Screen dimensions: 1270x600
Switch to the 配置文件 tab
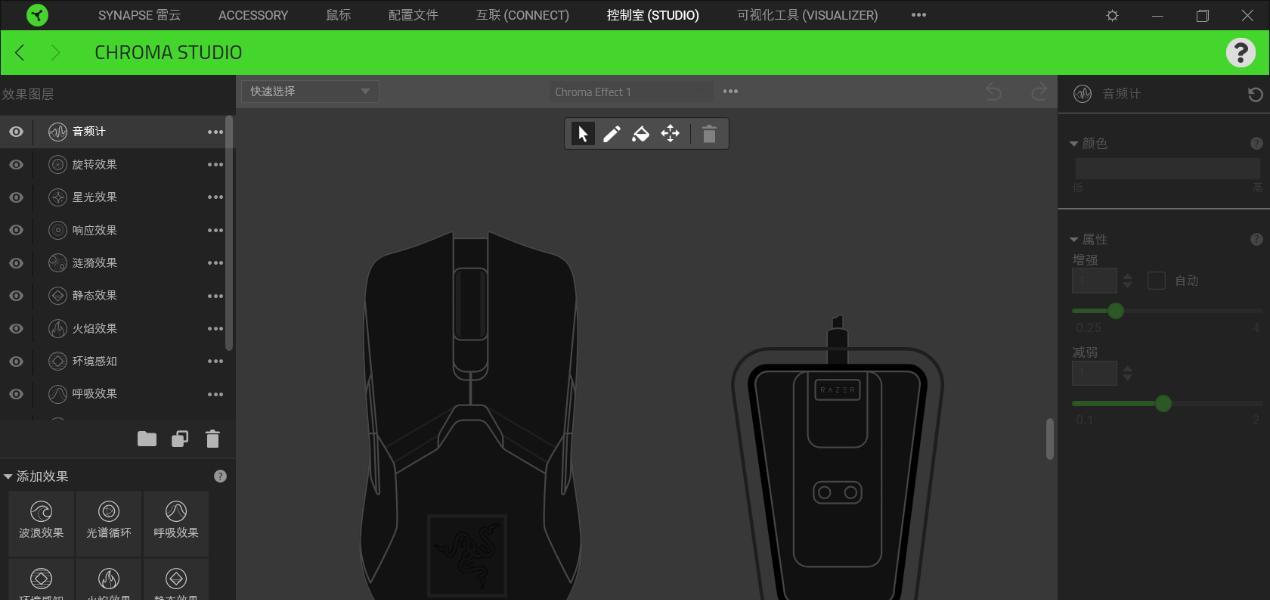[x=413, y=15]
